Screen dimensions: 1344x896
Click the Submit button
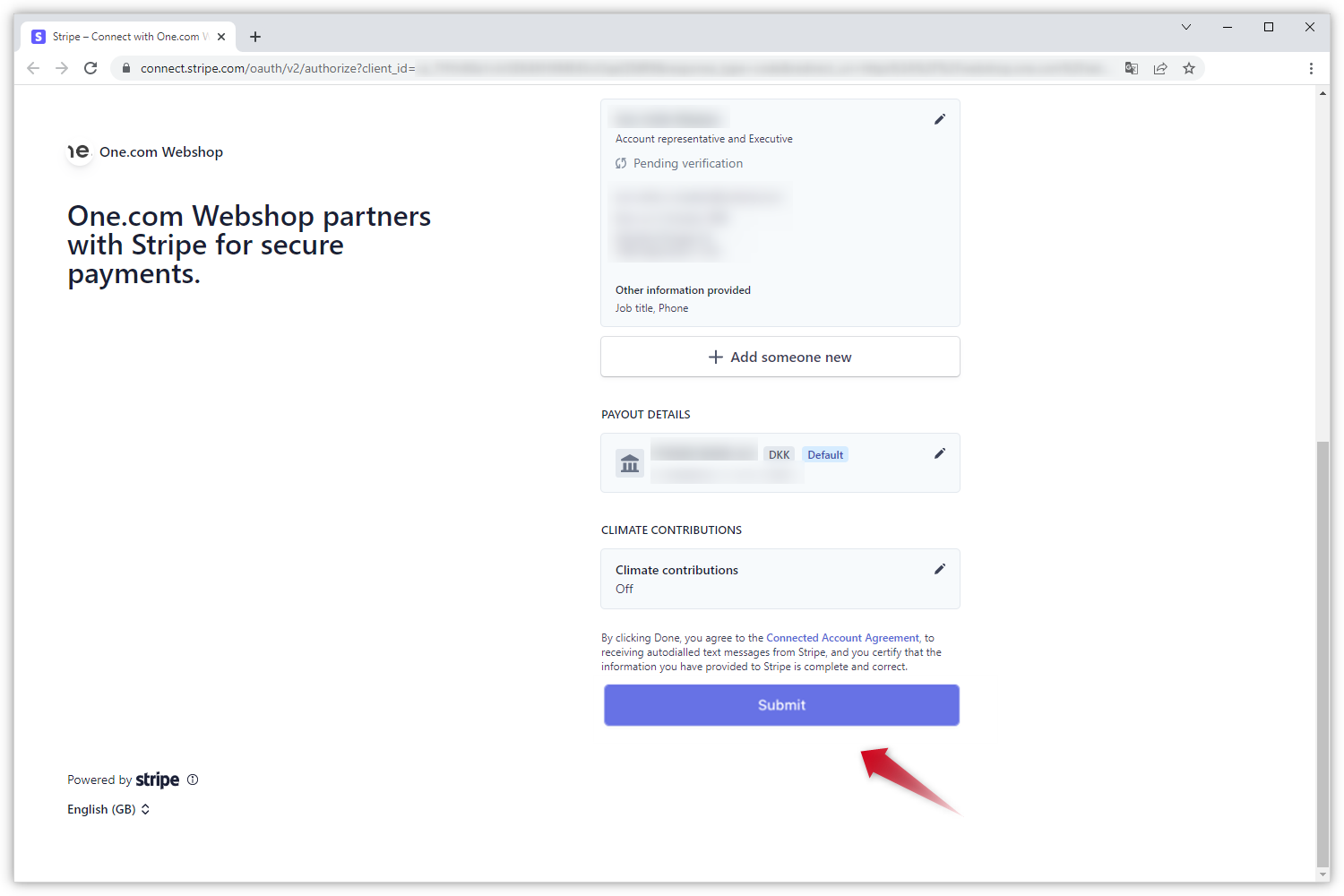point(781,705)
